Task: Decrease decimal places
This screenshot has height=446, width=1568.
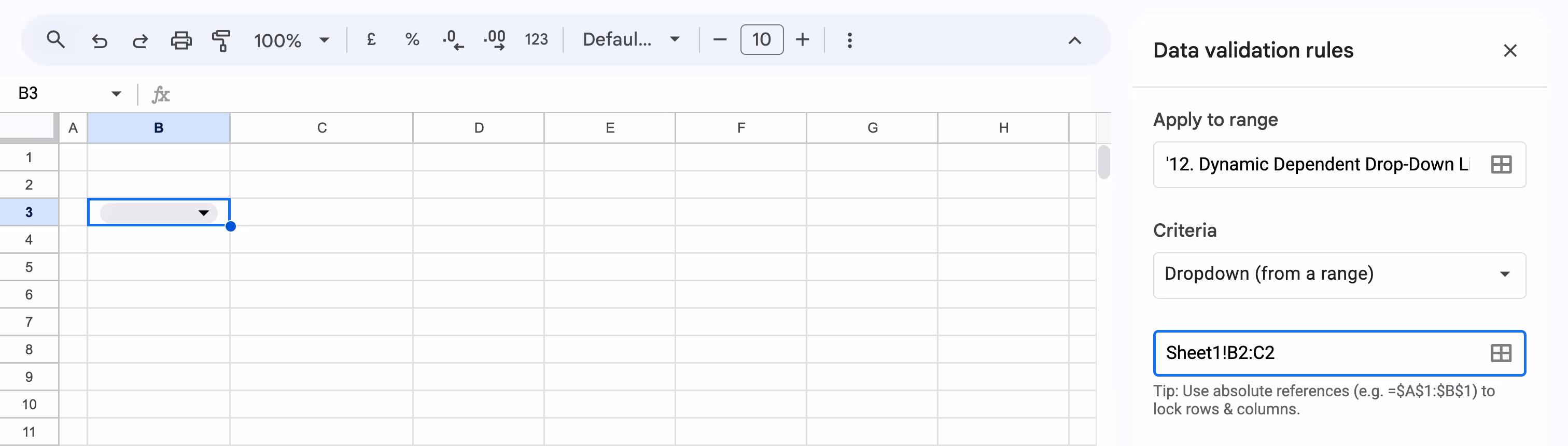Action: (x=452, y=39)
